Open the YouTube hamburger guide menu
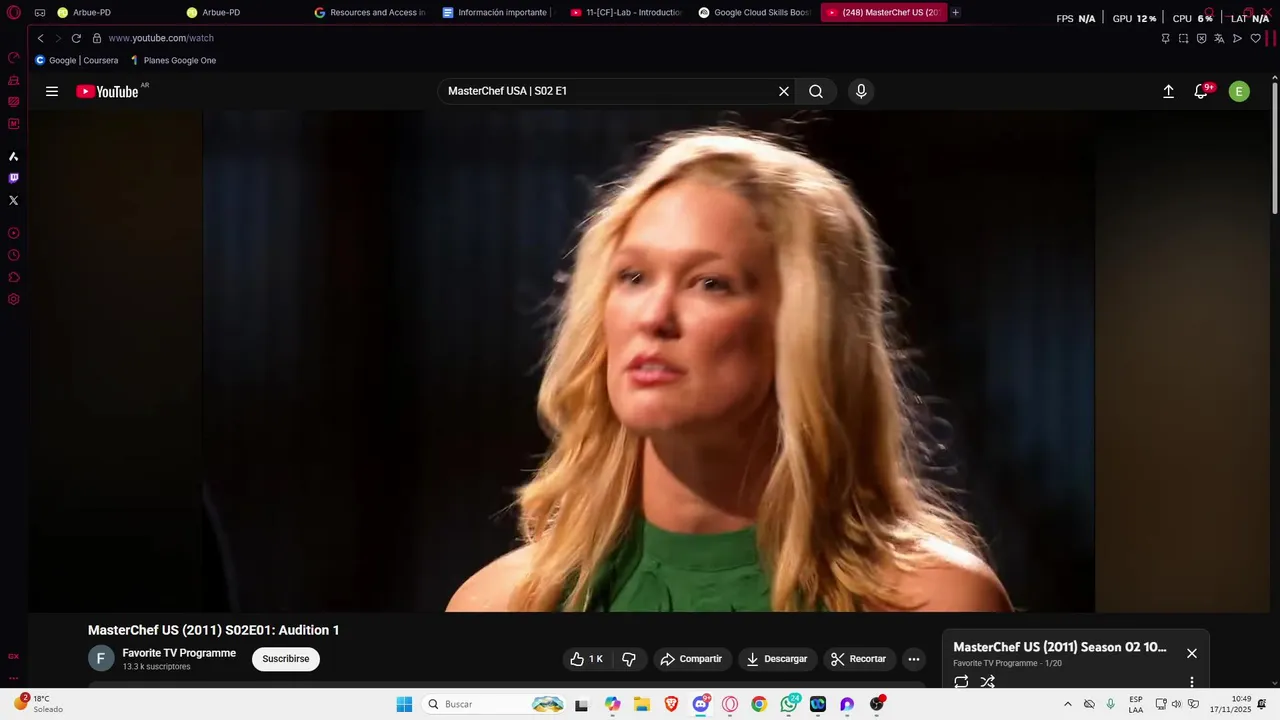The width and height of the screenshot is (1280, 720). [52, 91]
